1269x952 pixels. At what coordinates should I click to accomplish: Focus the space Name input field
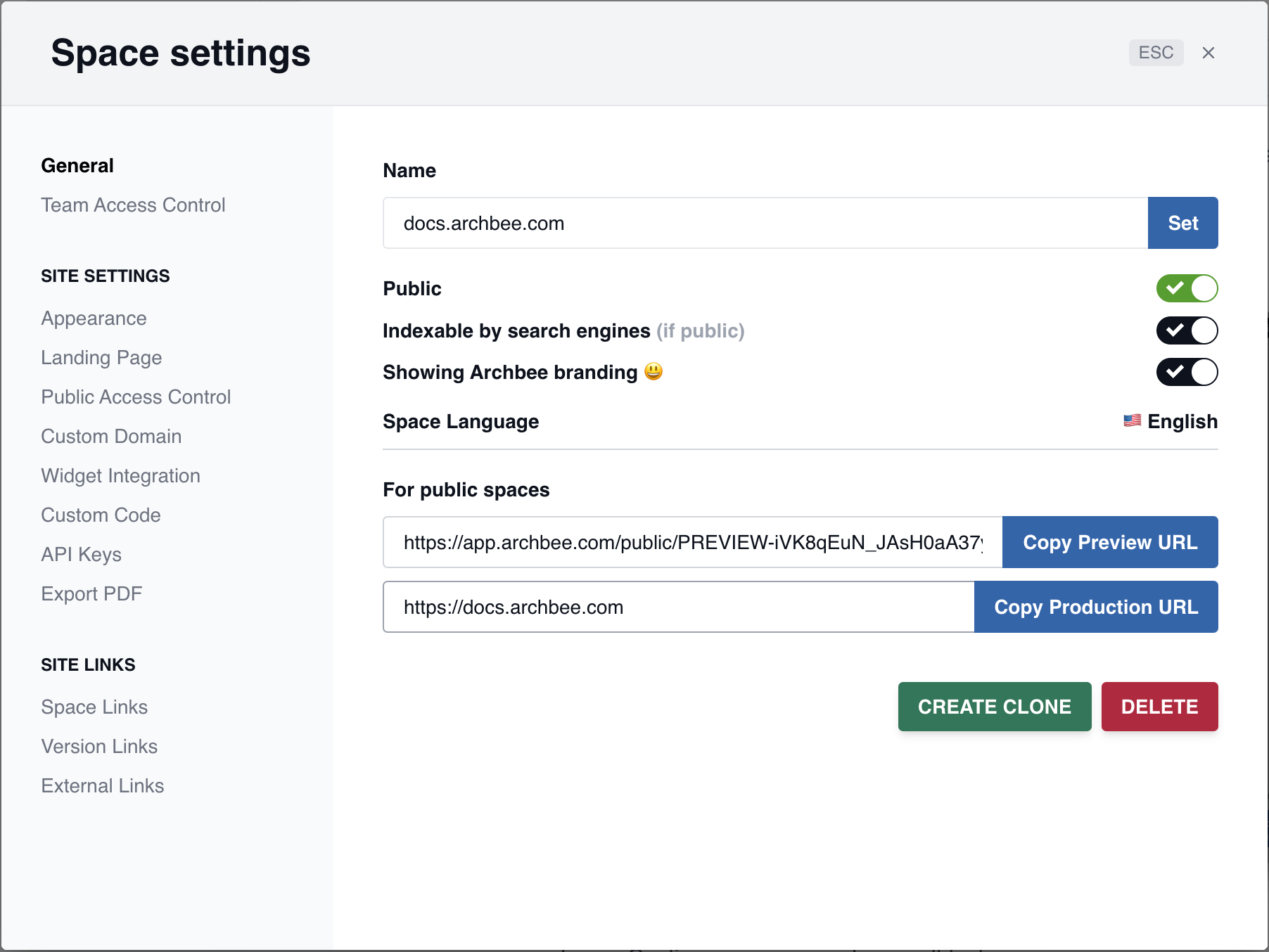click(765, 223)
